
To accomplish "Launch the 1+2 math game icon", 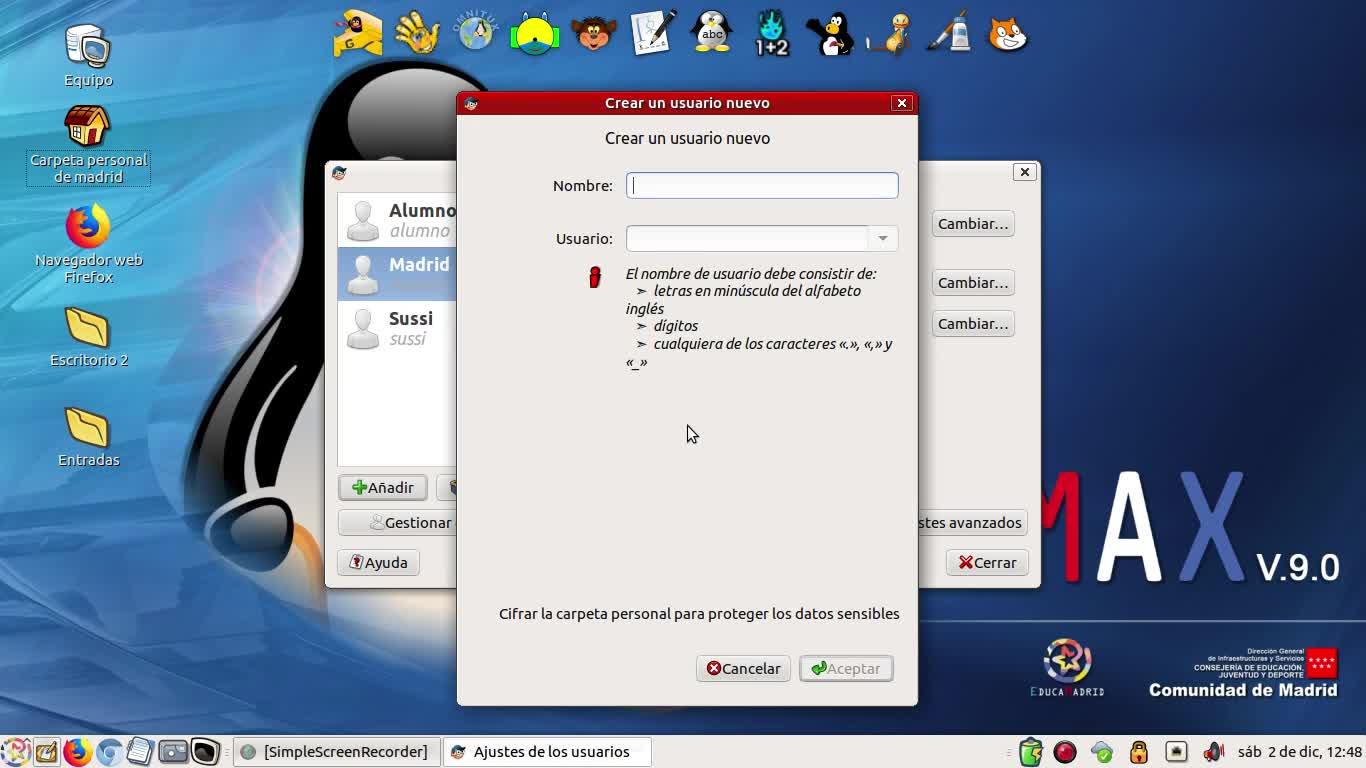I will tap(772, 33).
